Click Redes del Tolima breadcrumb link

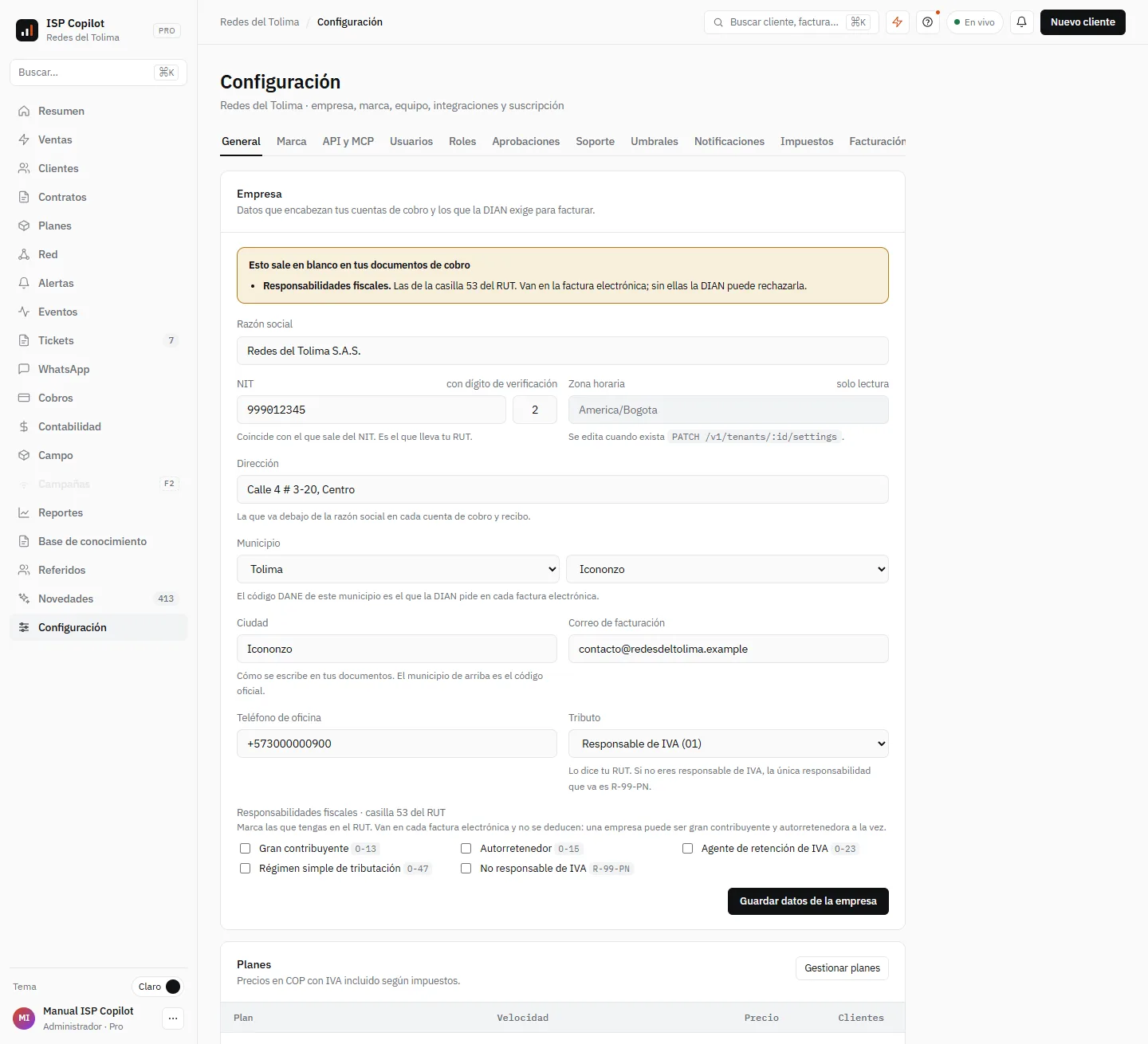(x=260, y=22)
